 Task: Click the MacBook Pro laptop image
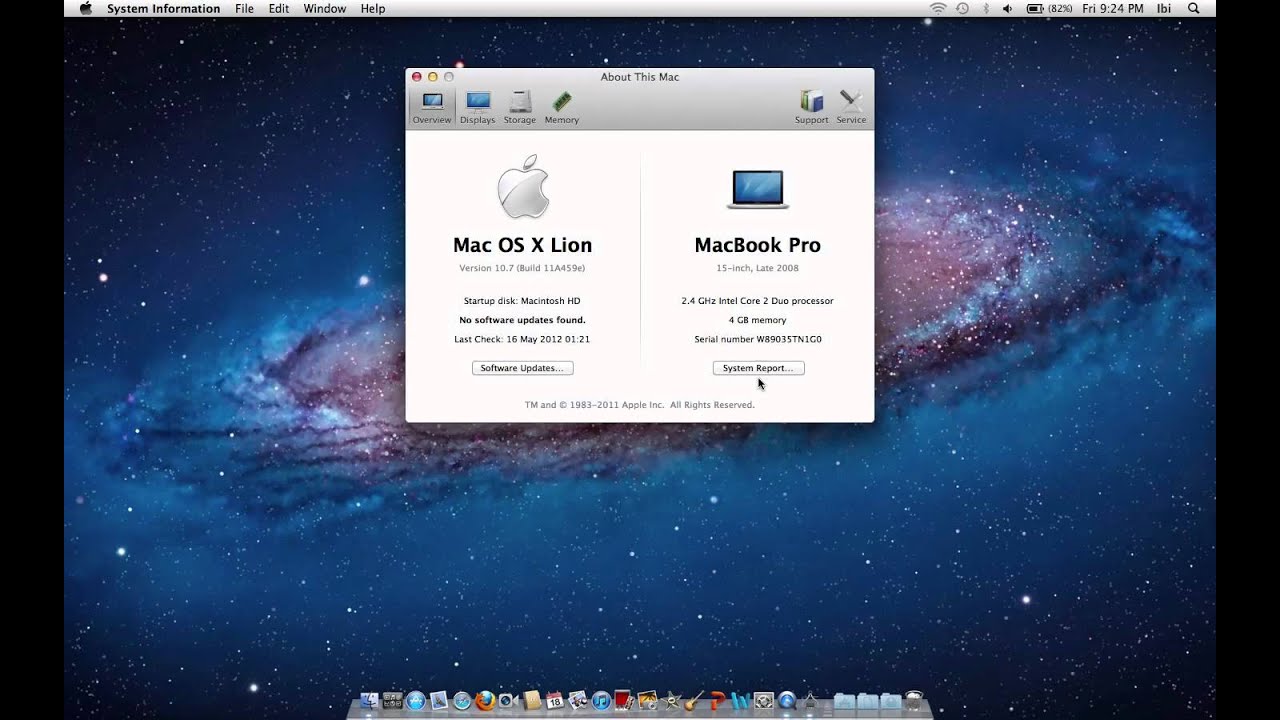[x=757, y=189]
